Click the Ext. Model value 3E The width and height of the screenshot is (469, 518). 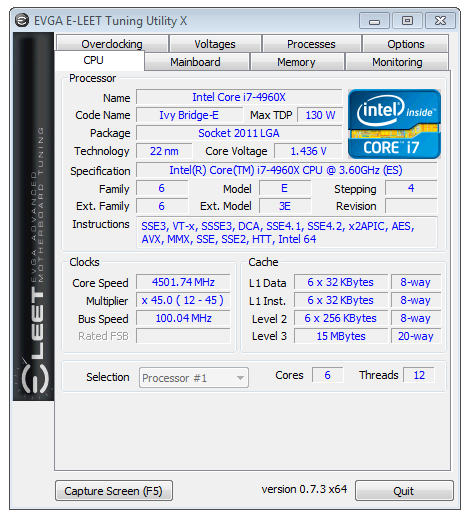285,206
